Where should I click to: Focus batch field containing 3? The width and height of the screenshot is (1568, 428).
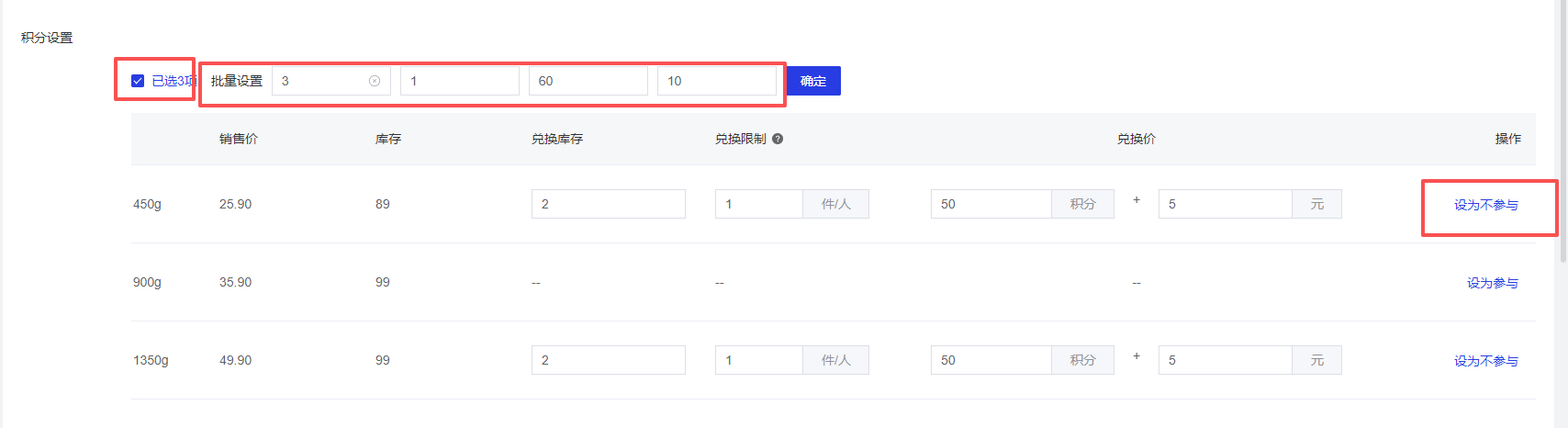321,81
